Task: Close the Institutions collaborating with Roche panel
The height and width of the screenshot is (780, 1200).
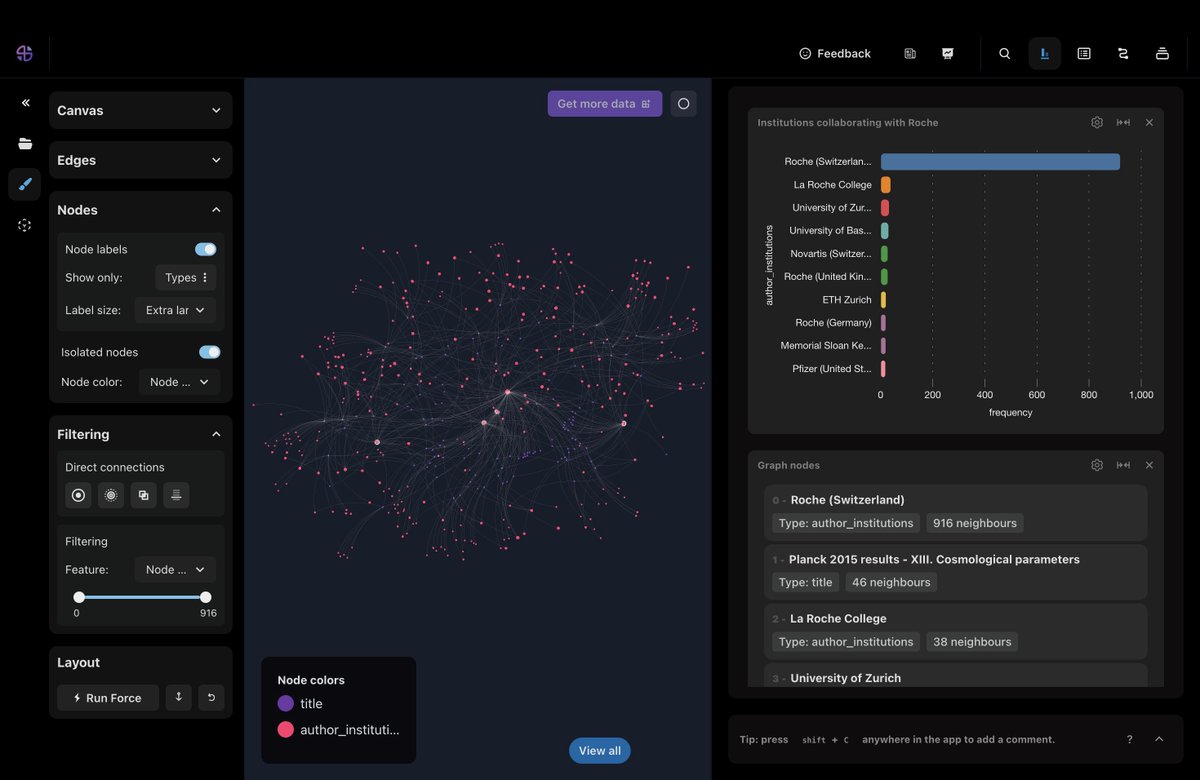Action: pyautogui.click(x=1149, y=122)
